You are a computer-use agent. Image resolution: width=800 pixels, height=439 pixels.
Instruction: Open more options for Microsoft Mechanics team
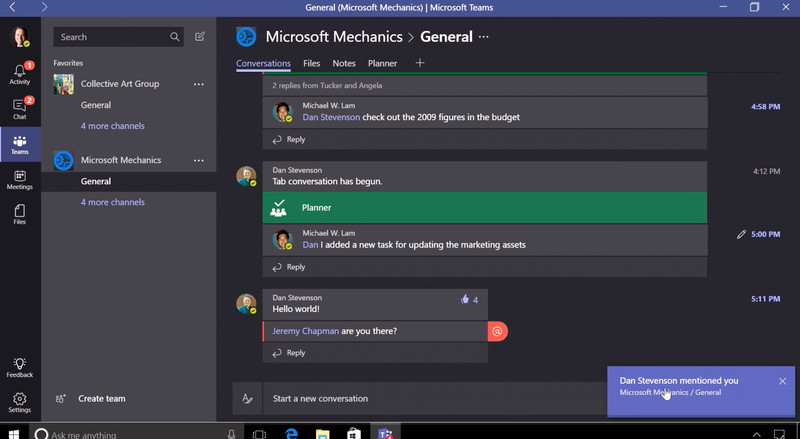[199, 160]
